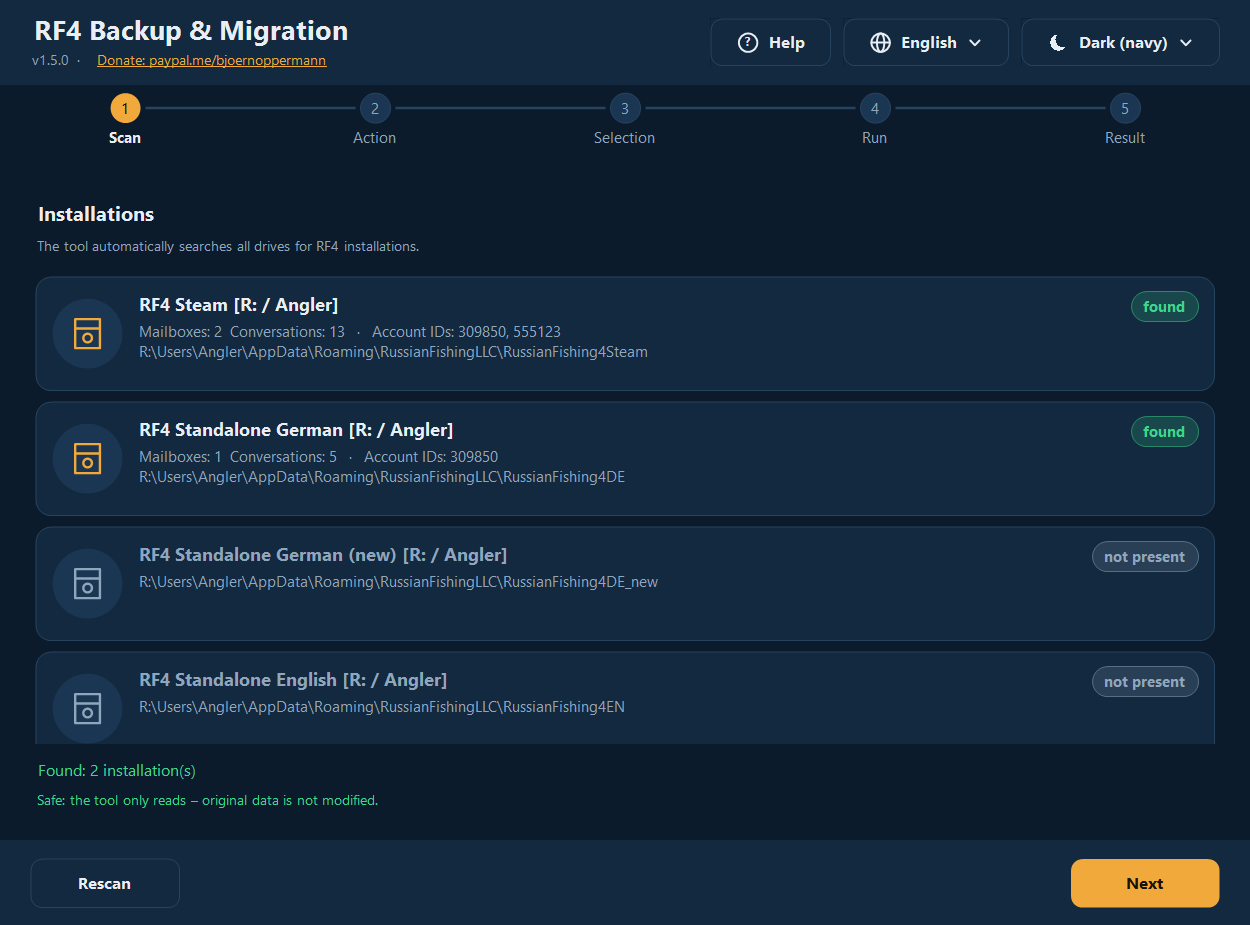Screen dimensions: 1250x925
Task: Select the RF4 Standalone German [R: / Angler] title
Action: tap(296, 430)
